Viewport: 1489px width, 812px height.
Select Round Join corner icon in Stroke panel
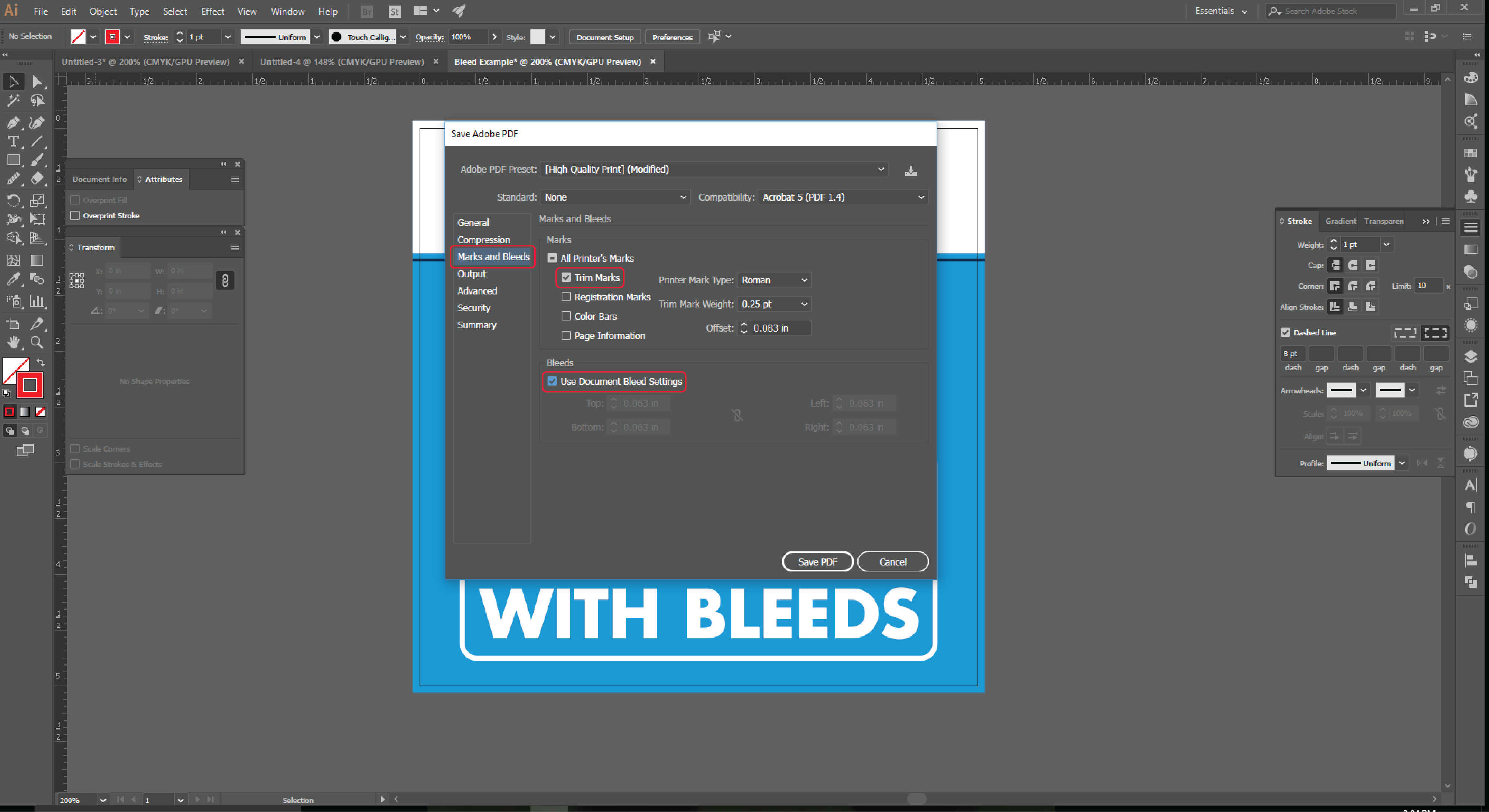click(1353, 286)
